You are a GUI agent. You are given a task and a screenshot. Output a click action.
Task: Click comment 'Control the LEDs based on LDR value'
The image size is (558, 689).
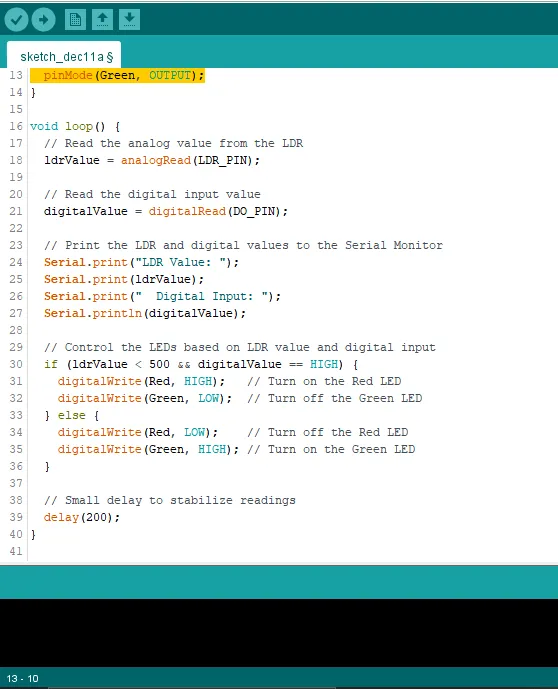pyautogui.click(x=240, y=347)
